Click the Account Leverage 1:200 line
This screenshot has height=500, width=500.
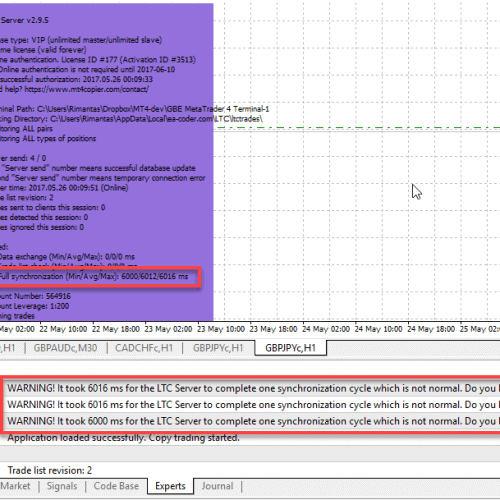pyautogui.click(x=34, y=306)
